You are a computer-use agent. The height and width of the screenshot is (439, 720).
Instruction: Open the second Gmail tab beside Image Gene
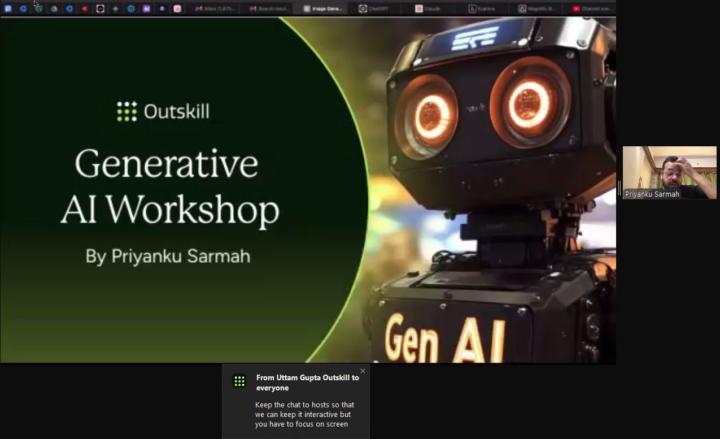(269, 8)
